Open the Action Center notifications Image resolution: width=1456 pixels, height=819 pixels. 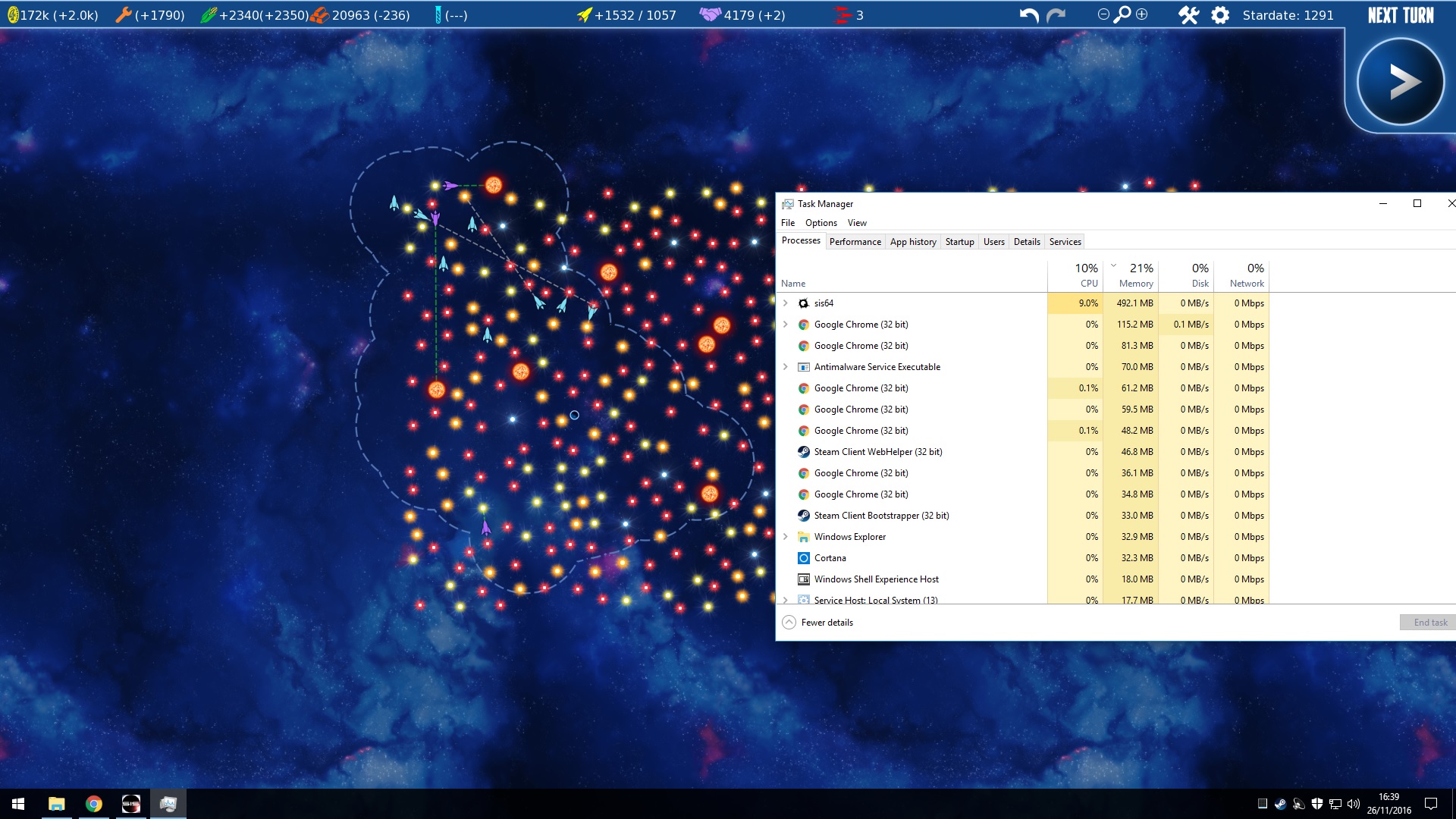[1431, 804]
